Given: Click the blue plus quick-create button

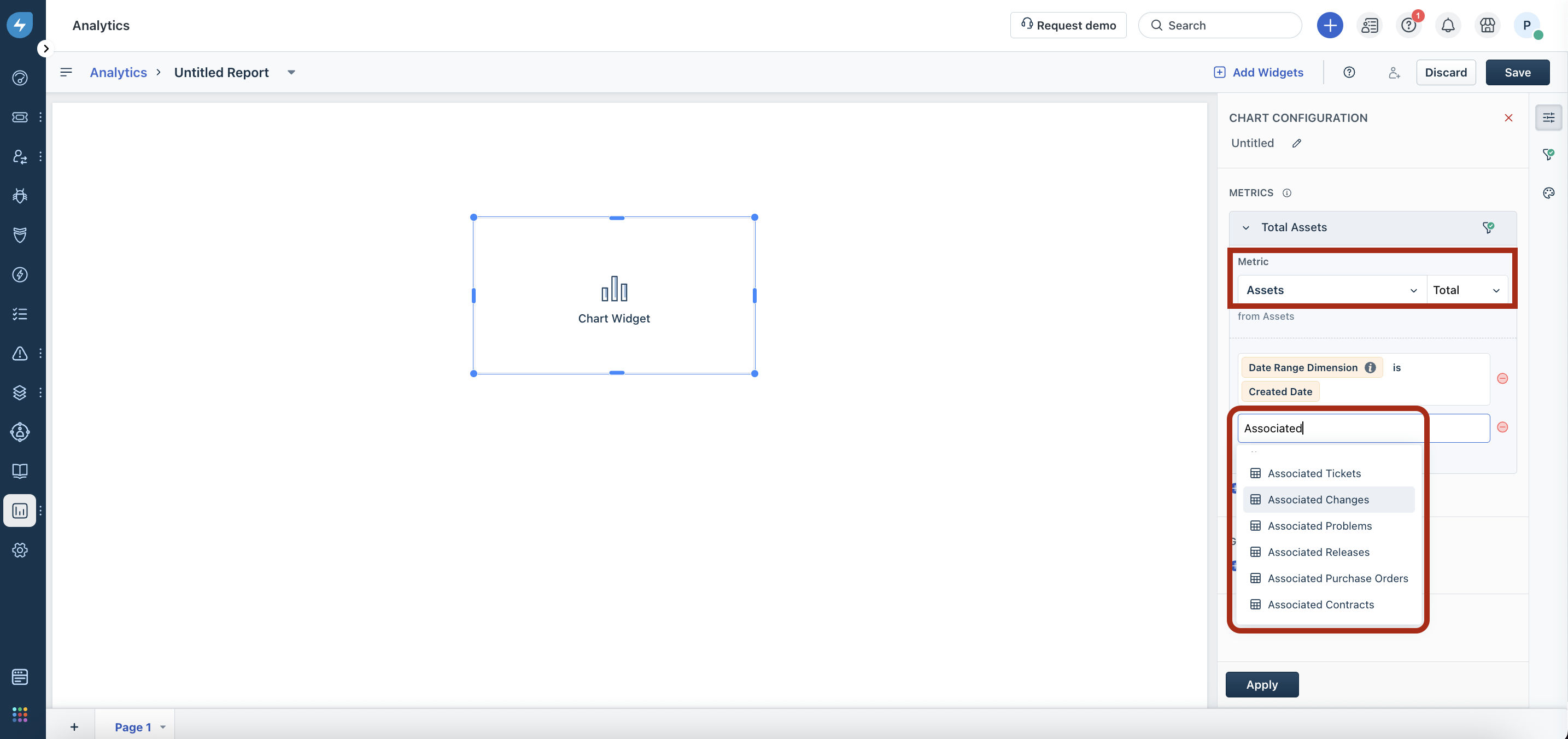Looking at the screenshot, I should [x=1330, y=25].
